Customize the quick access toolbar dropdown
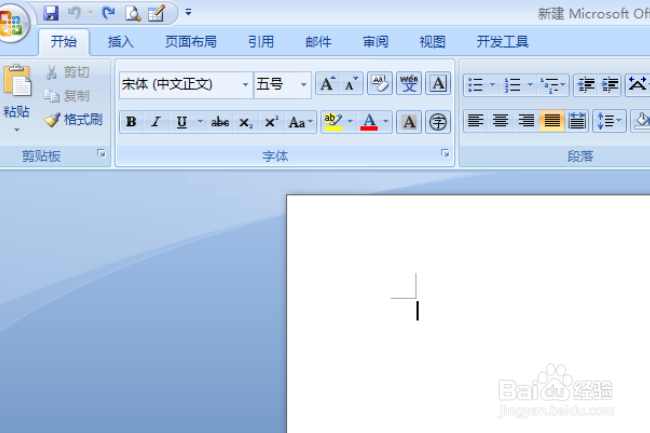The image size is (650, 433). (188, 12)
